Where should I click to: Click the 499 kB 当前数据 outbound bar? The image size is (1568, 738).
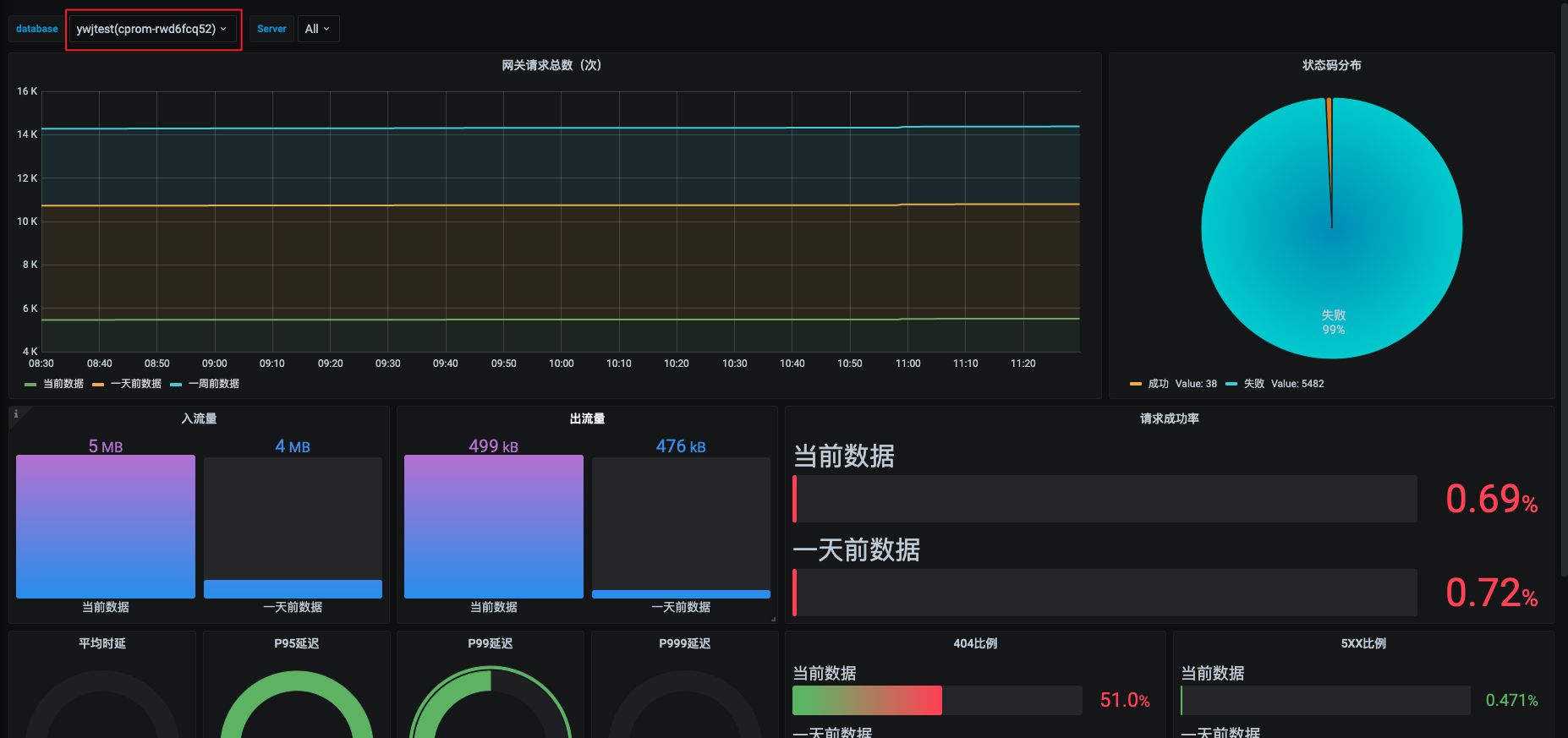point(494,527)
